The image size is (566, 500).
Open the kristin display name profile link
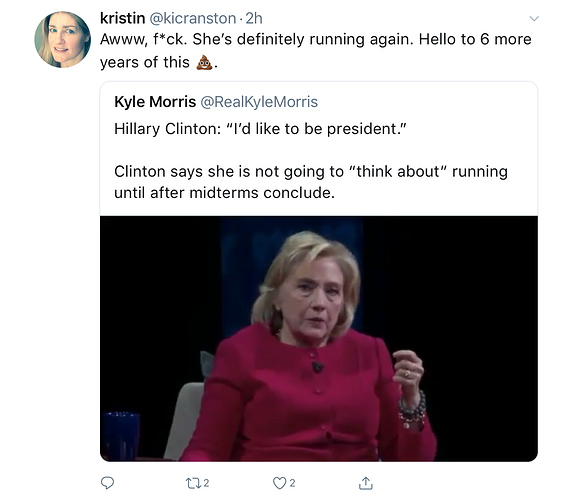tap(122, 18)
